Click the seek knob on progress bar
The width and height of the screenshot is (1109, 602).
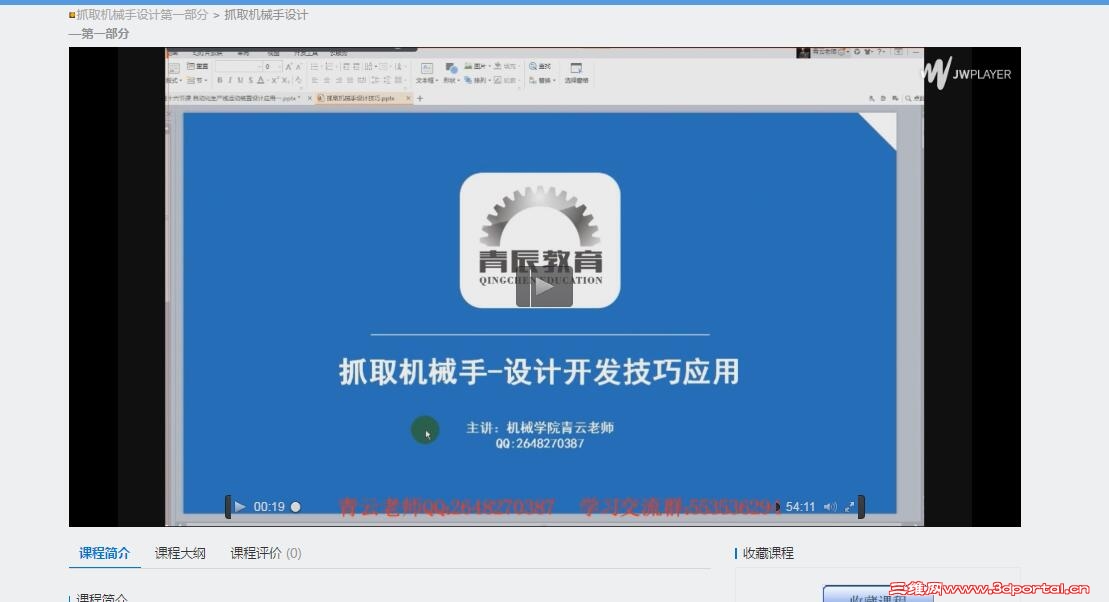[x=296, y=507]
